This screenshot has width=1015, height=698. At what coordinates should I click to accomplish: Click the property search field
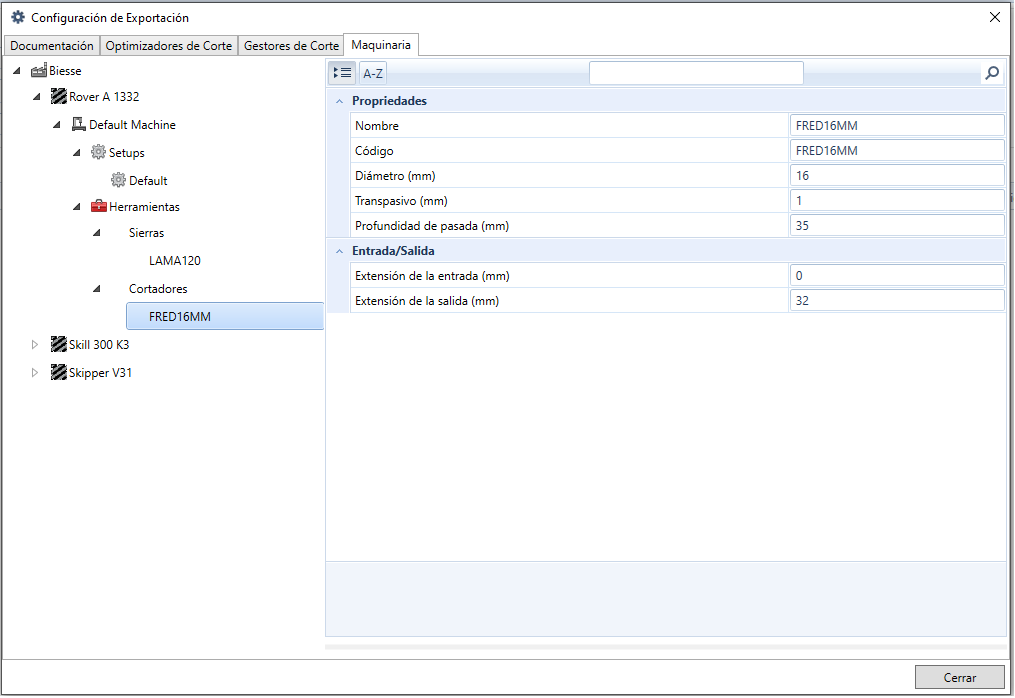696,73
